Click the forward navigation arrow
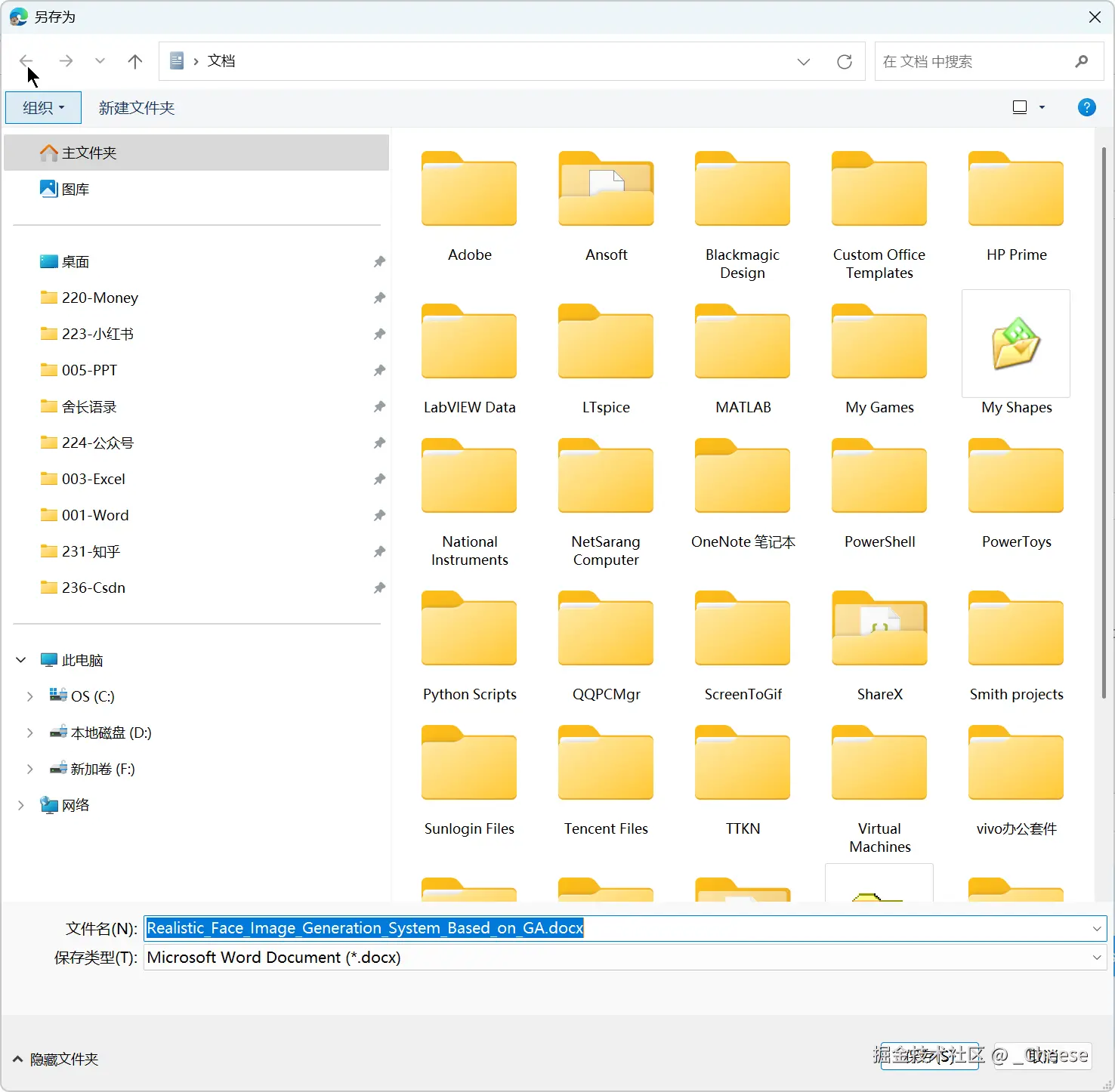The width and height of the screenshot is (1115, 1092). click(66, 61)
